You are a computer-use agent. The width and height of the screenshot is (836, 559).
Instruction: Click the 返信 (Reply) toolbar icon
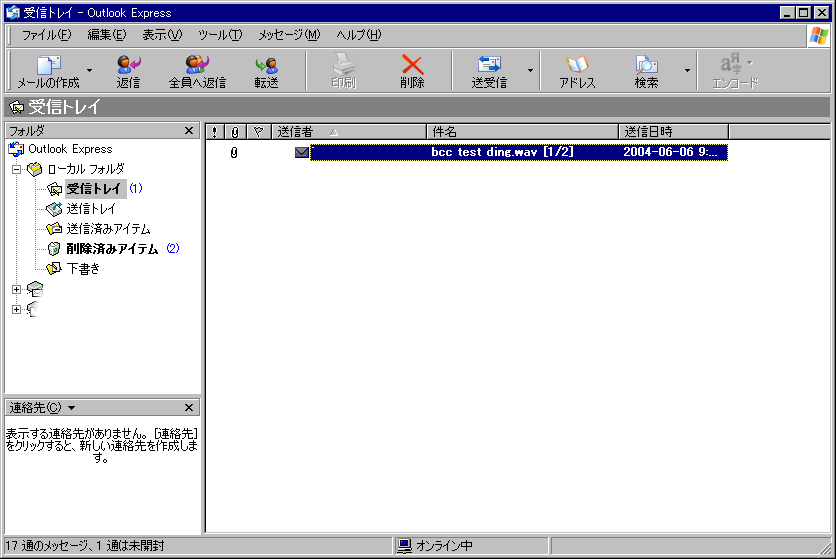tap(128, 65)
